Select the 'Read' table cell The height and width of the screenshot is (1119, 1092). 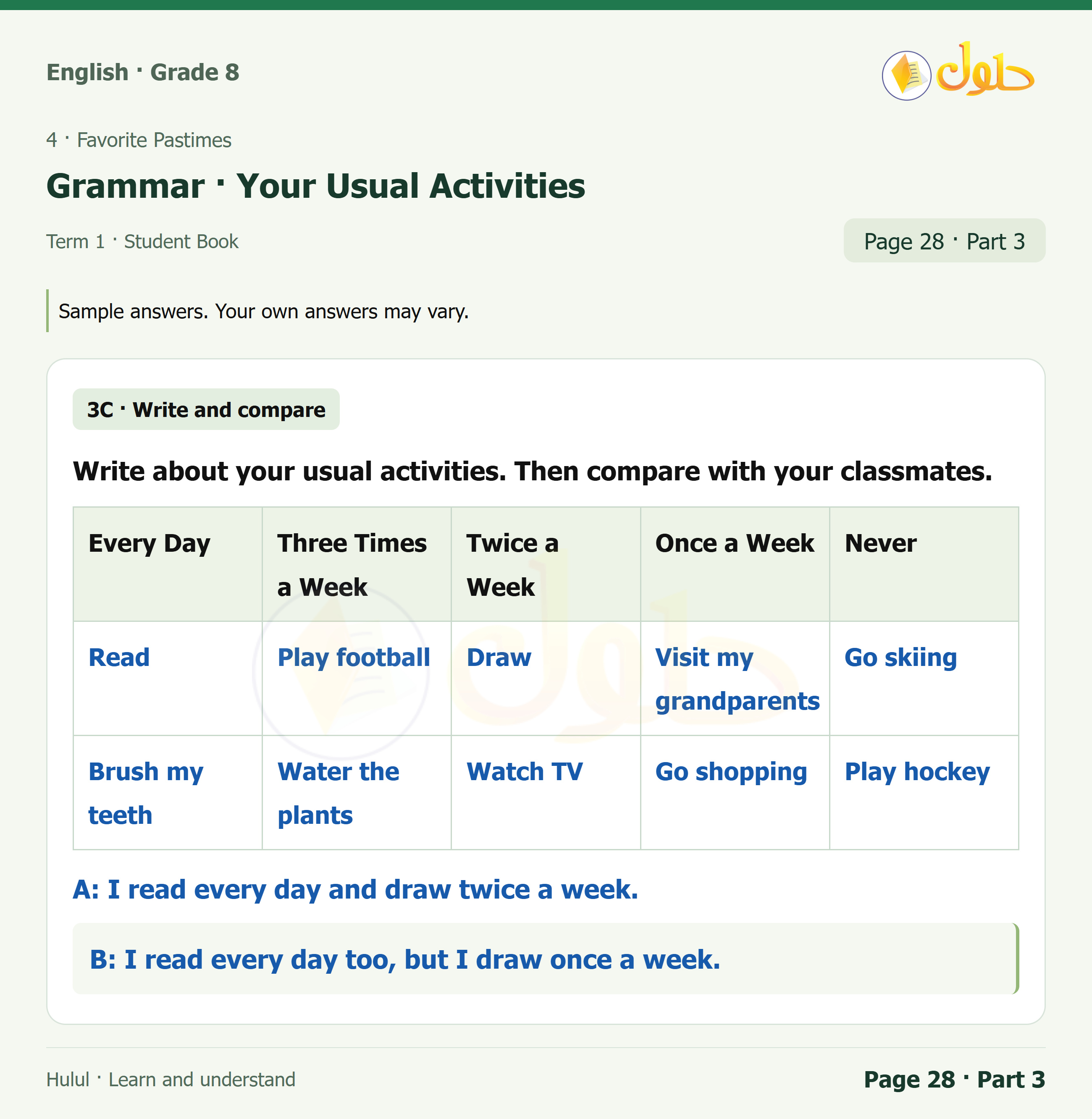(x=168, y=678)
